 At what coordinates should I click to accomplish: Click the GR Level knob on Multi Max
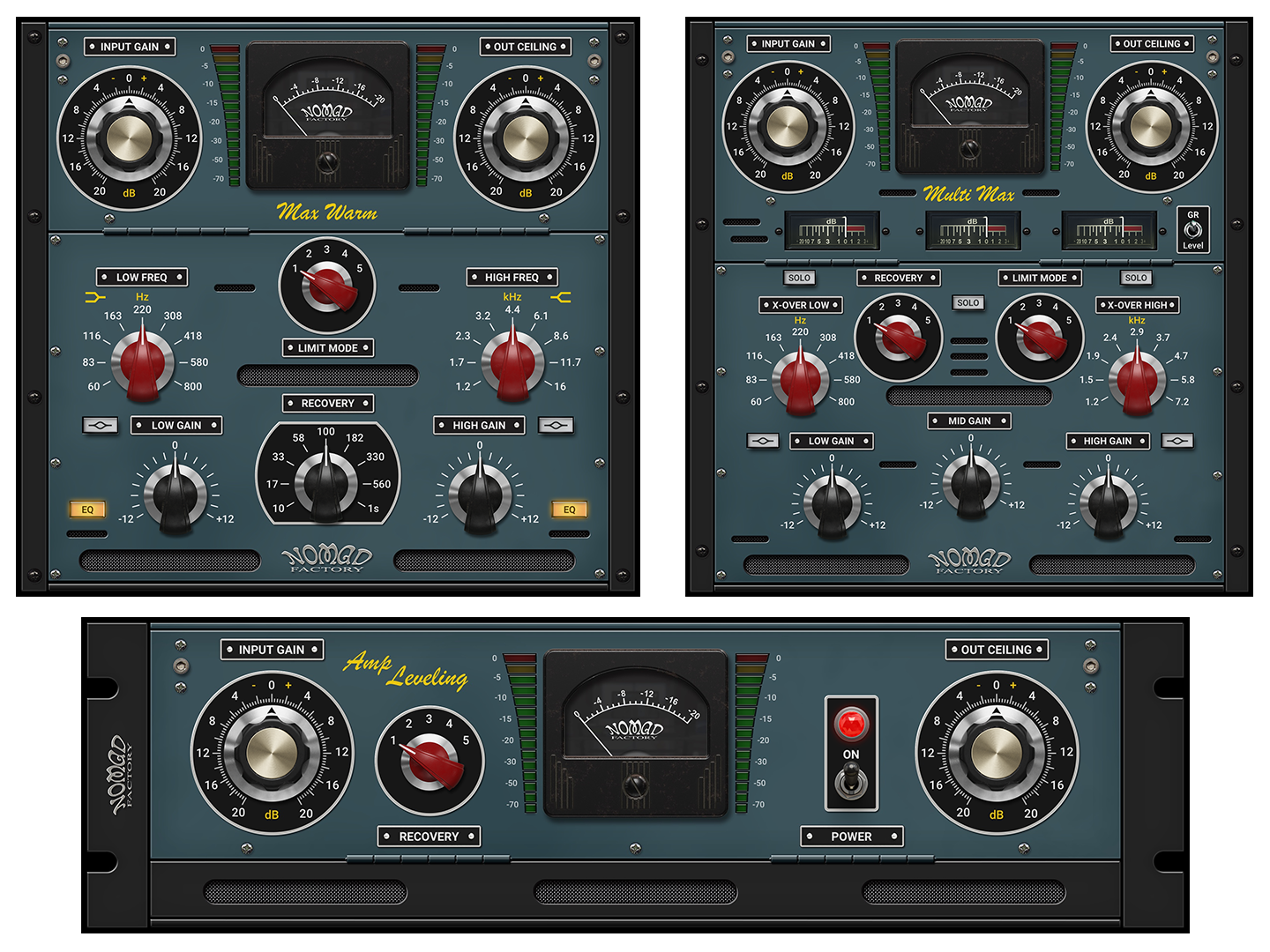pos(1193,231)
